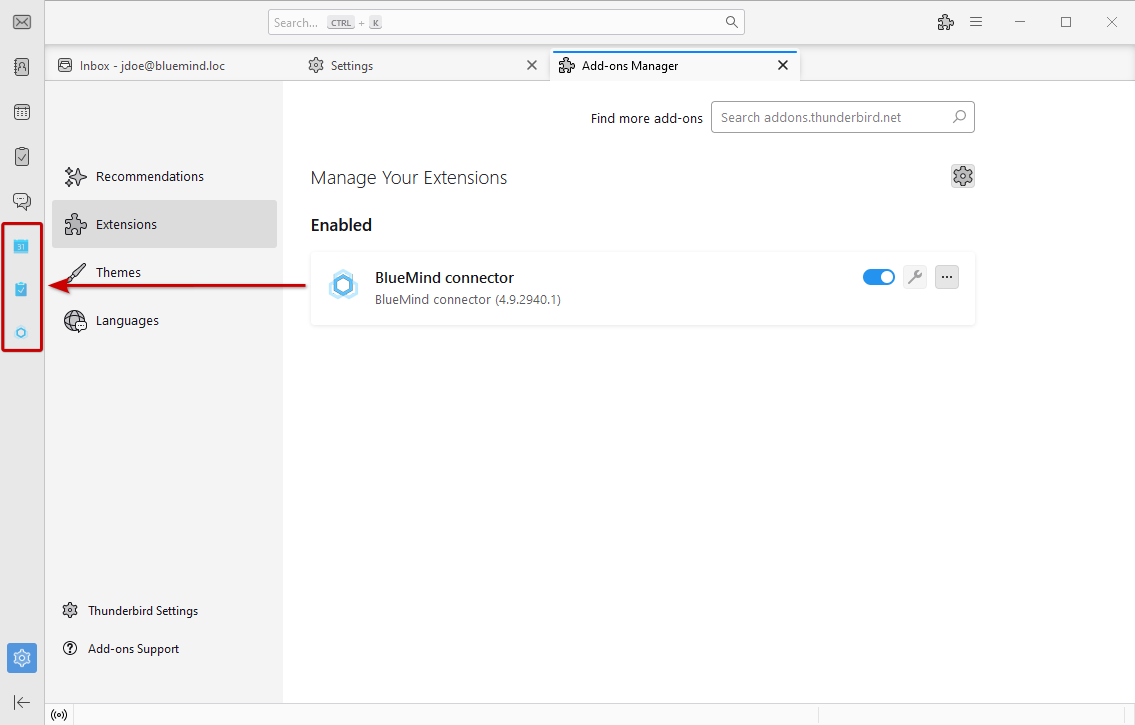
Task: Open BlueMind connector options wrench
Action: point(914,277)
